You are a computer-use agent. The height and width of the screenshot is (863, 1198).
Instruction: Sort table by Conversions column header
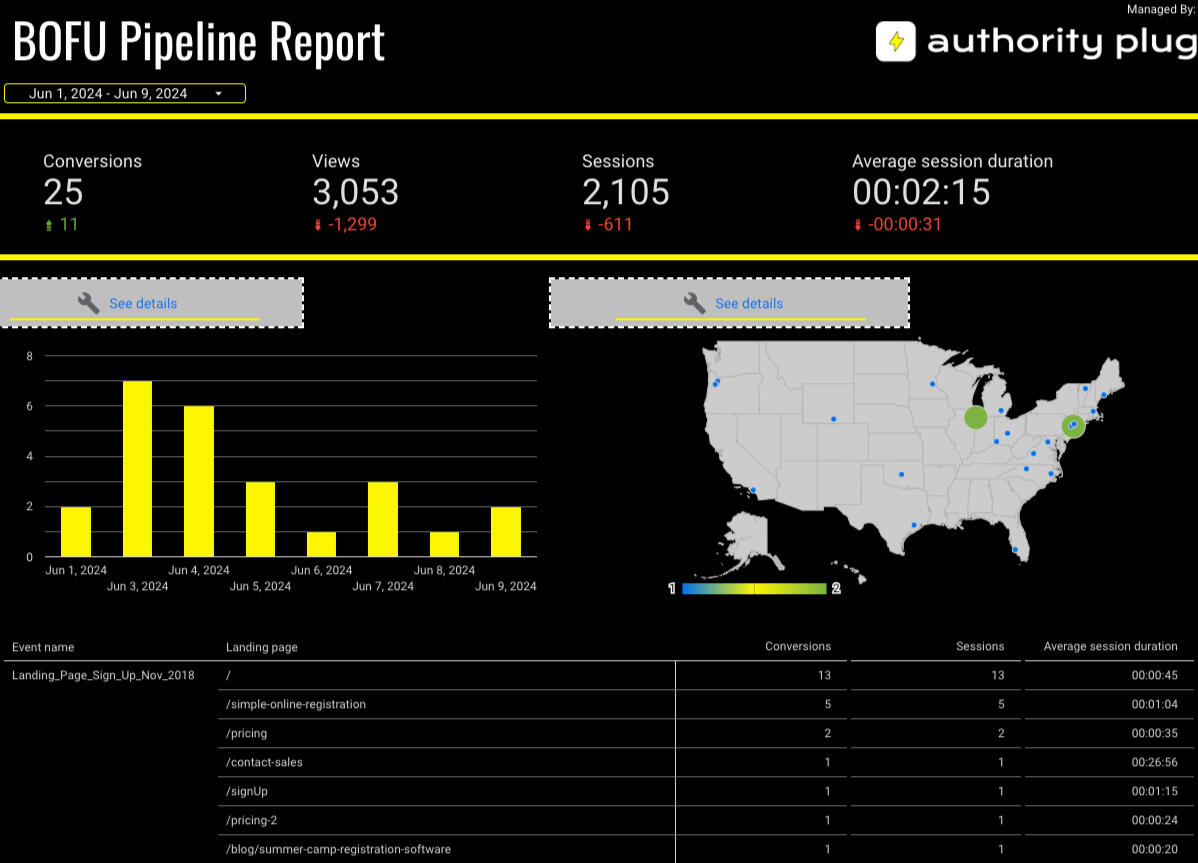[797, 646]
